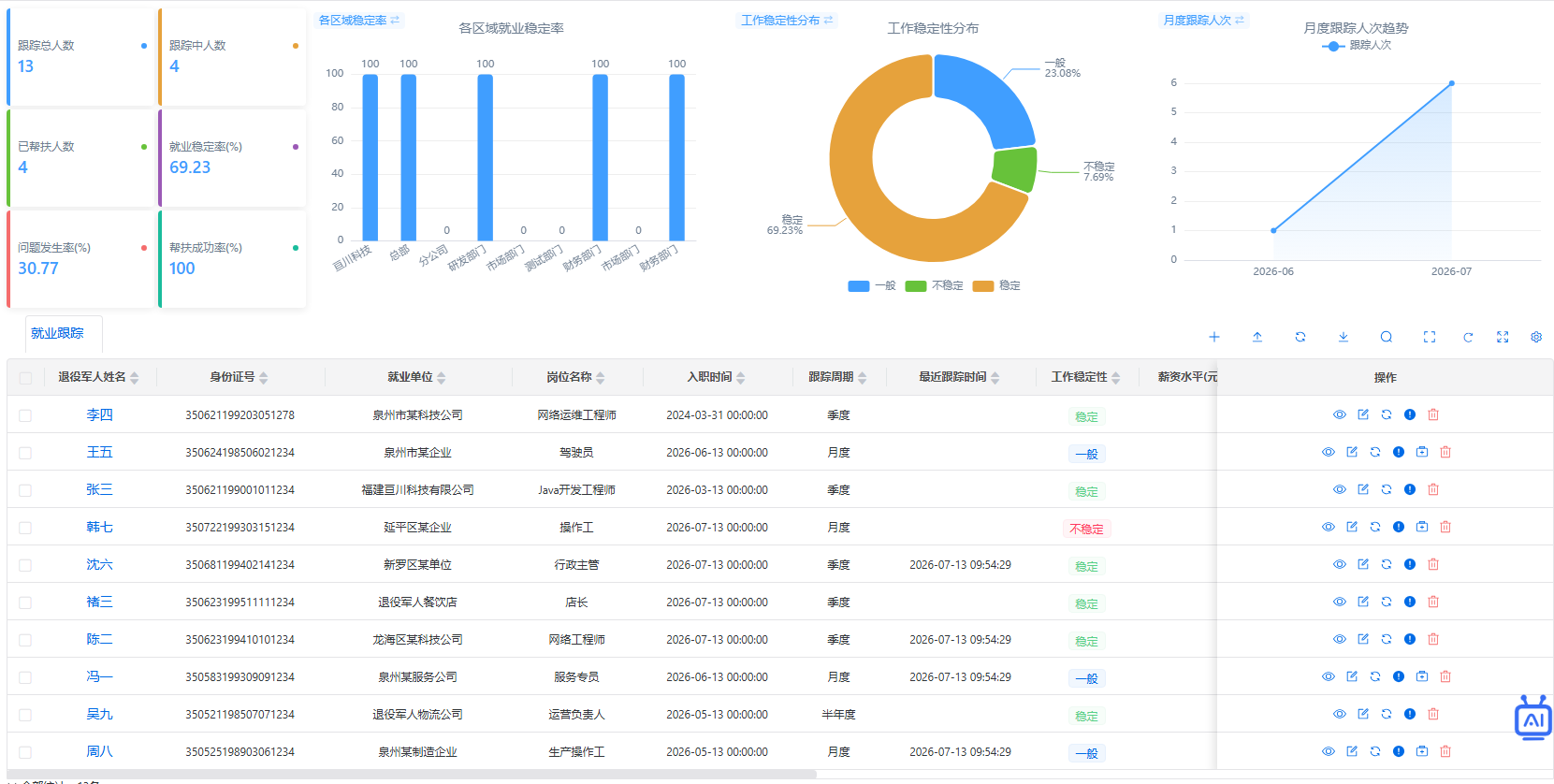The height and width of the screenshot is (784, 1554).
Task: Click the download arrow toolbar icon
Action: (1343, 337)
